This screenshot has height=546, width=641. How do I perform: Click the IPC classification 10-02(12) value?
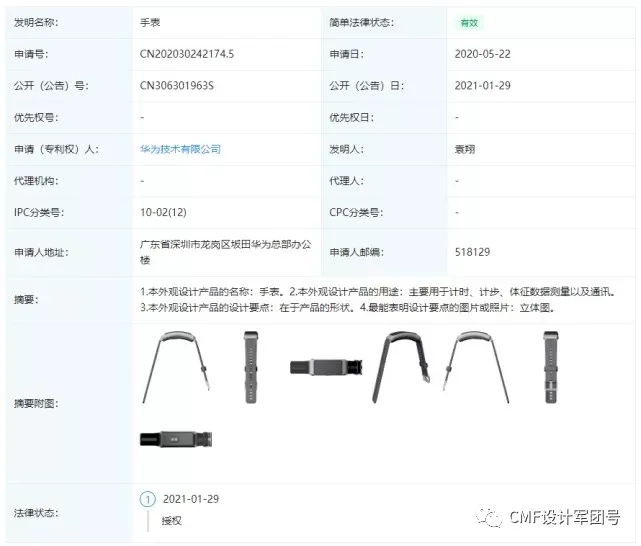pyautogui.click(x=163, y=213)
